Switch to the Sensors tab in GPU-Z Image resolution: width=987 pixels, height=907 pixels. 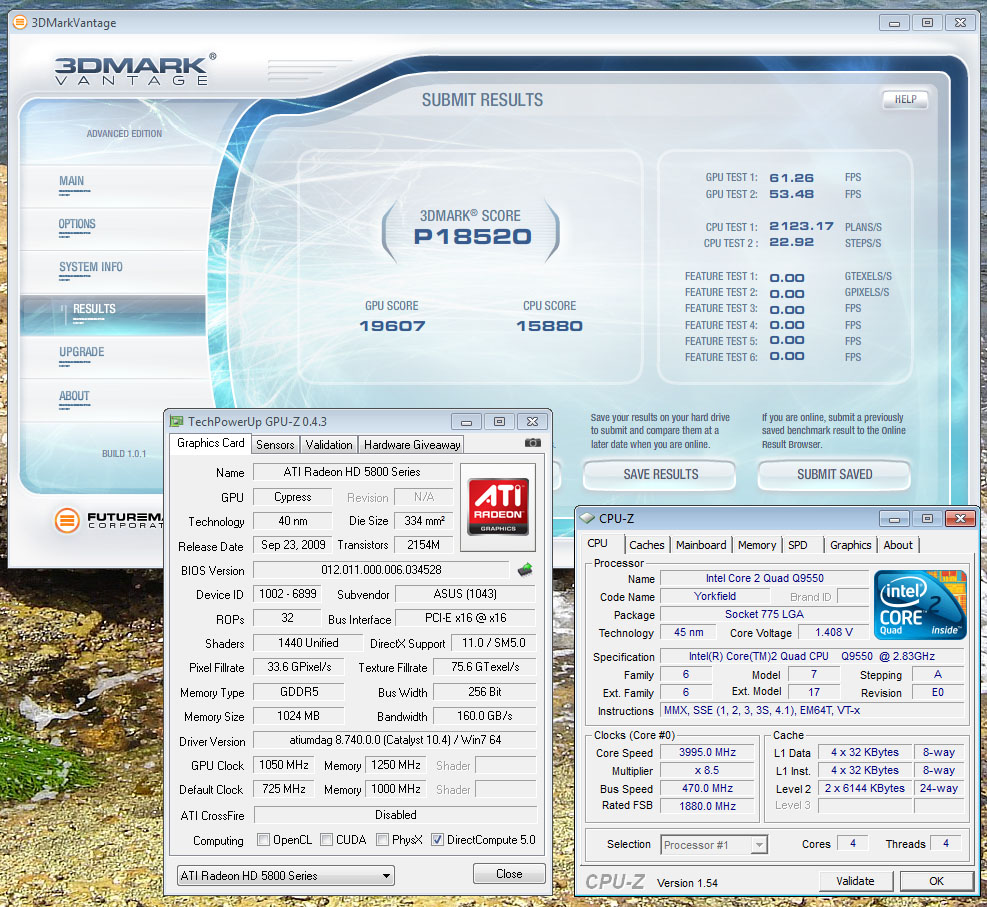coord(275,444)
